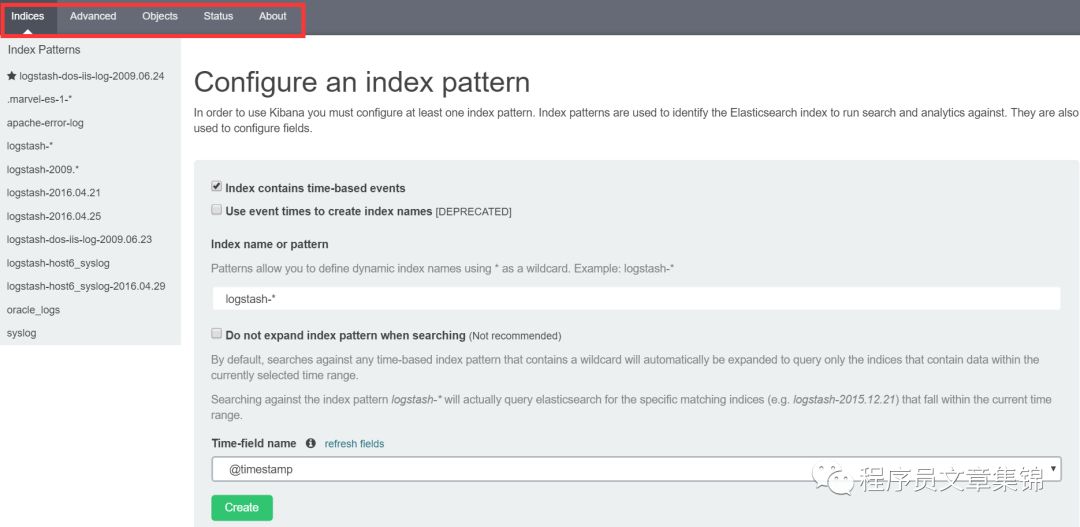Open the oracle_logs index pattern
The height and width of the screenshot is (527, 1080).
click(33, 310)
